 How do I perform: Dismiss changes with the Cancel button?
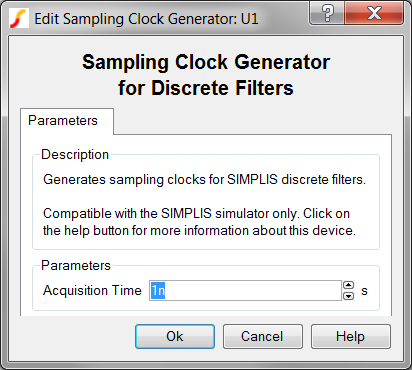point(263,336)
